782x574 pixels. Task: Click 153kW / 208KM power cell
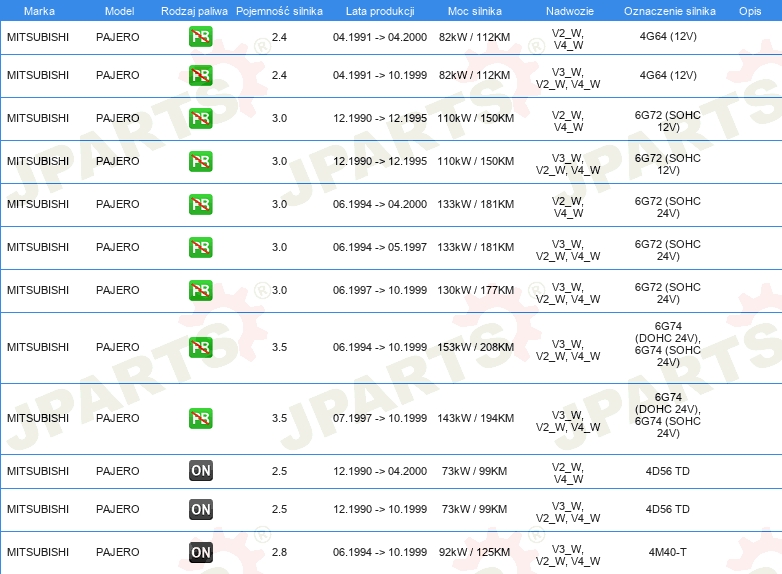(475, 347)
